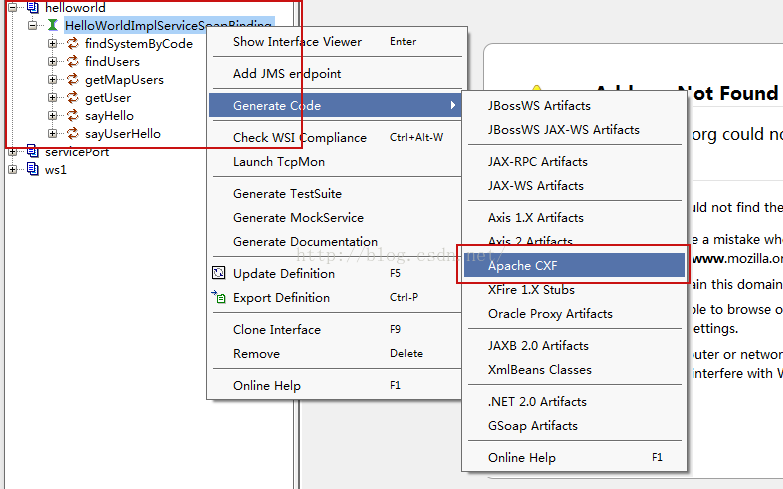783x489 pixels.
Task: Select JAX-RPC Artifacts
Action: pos(574,161)
